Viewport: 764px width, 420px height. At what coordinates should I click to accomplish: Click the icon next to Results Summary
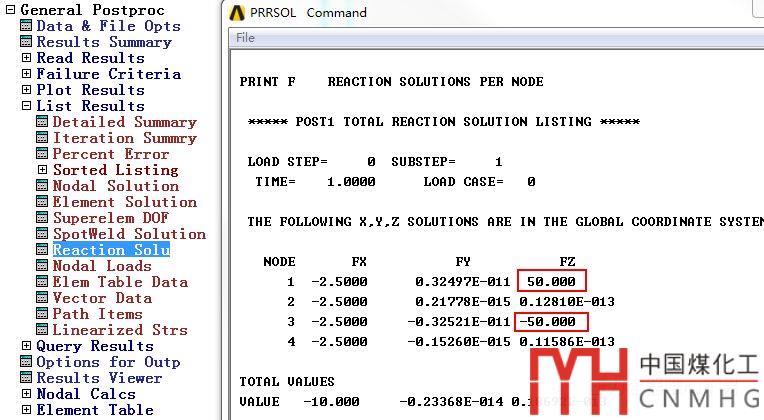tap(27, 42)
